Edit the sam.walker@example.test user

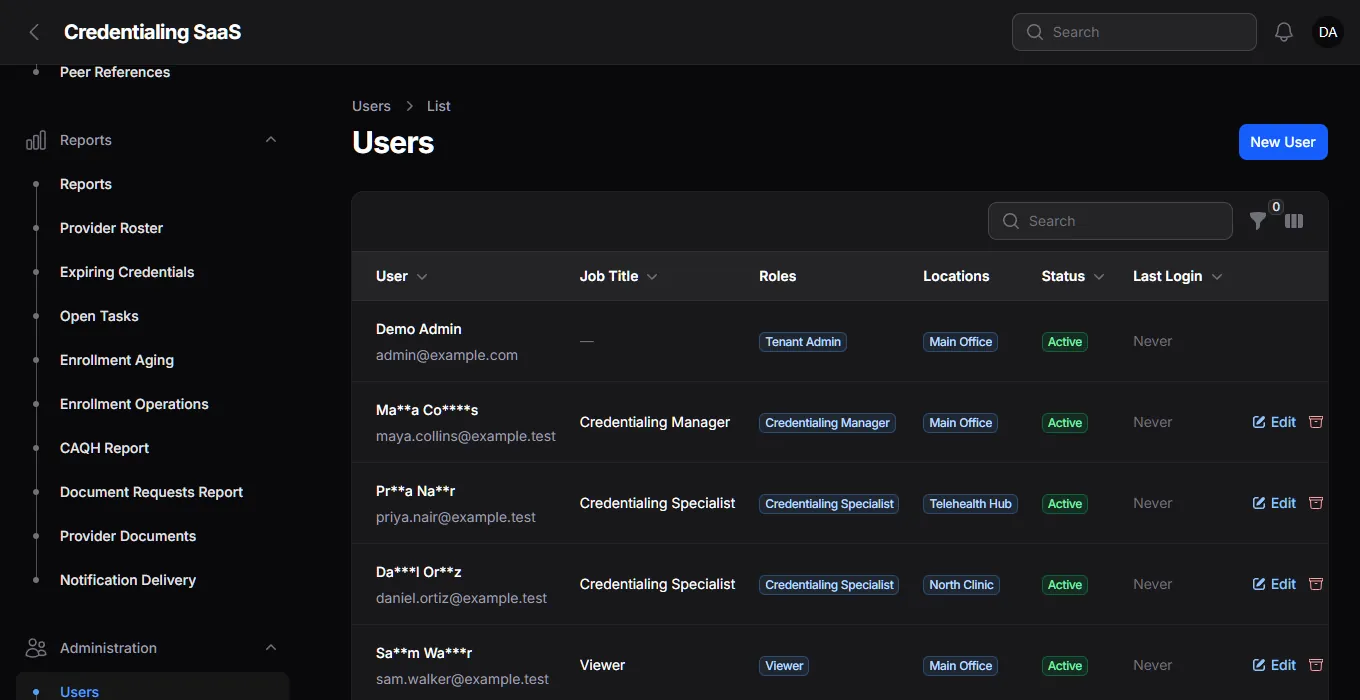(x=1274, y=665)
